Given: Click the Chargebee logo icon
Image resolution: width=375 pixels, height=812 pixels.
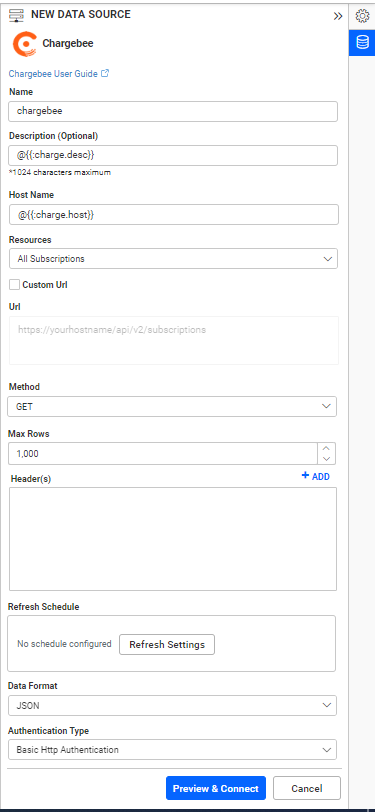Looking at the screenshot, I should [x=24, y=44].
